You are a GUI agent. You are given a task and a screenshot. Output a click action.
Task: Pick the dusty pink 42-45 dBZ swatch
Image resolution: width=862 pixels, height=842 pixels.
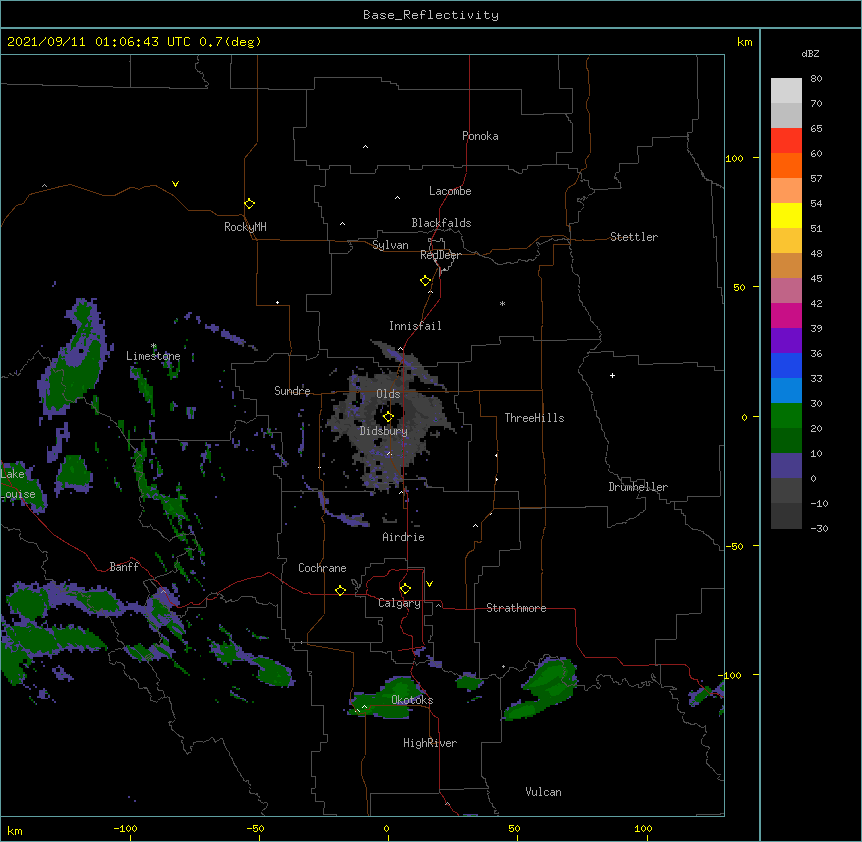(x=786, y=291)
